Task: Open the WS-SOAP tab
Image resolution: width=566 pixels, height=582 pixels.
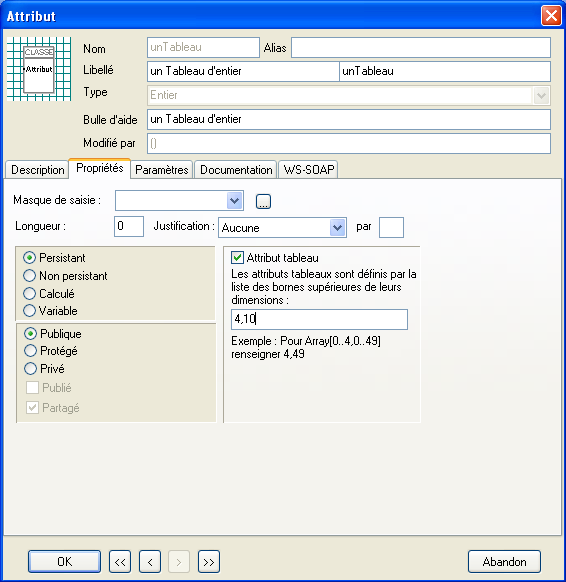Action: (308, 170)
